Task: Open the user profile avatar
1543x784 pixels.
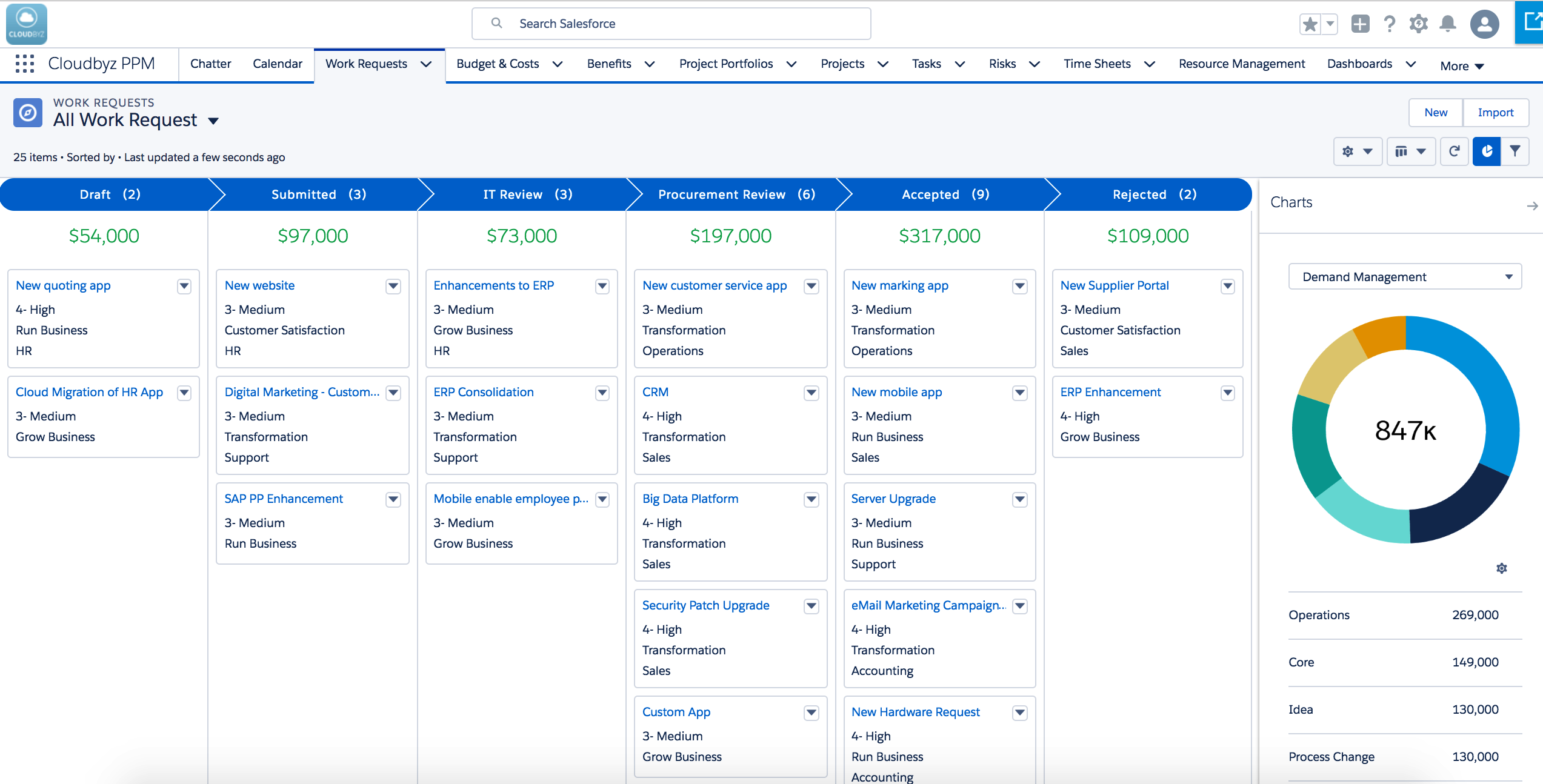Action: pyautogui.click(x=1484, y=24)
